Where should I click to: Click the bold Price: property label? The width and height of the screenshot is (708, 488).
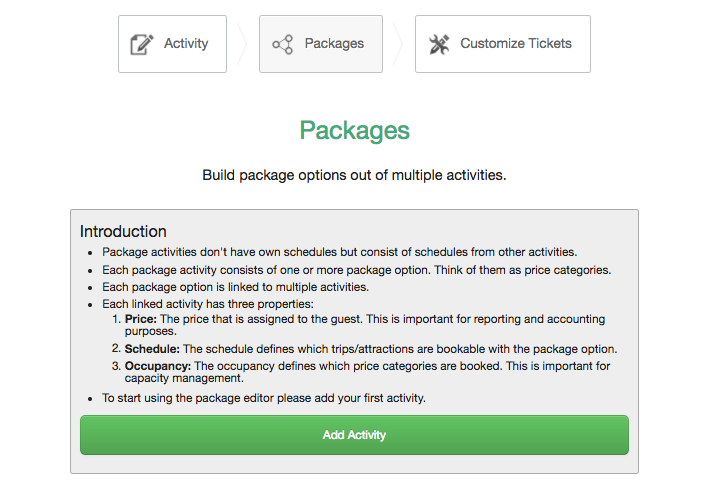[141, 319]
